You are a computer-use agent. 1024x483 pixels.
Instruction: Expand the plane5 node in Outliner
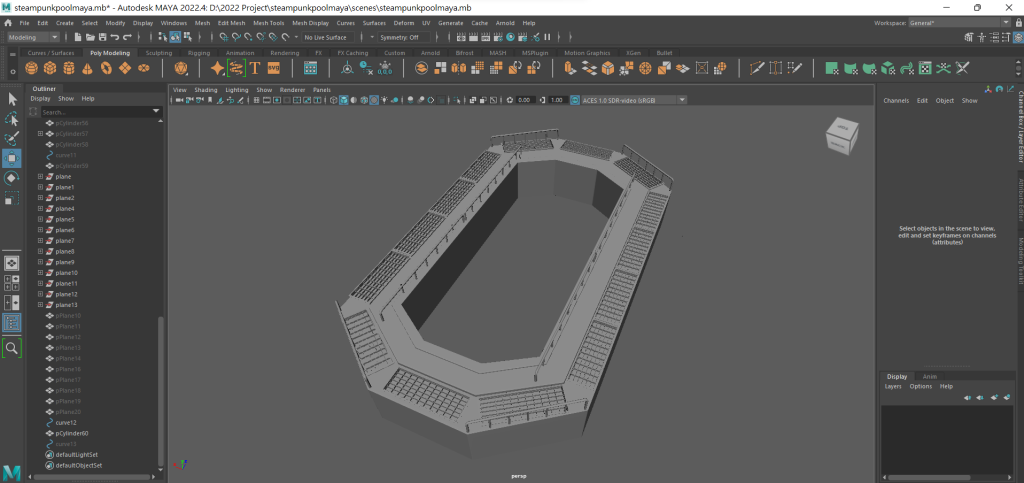pyautogui.click(x=40, y=219)
